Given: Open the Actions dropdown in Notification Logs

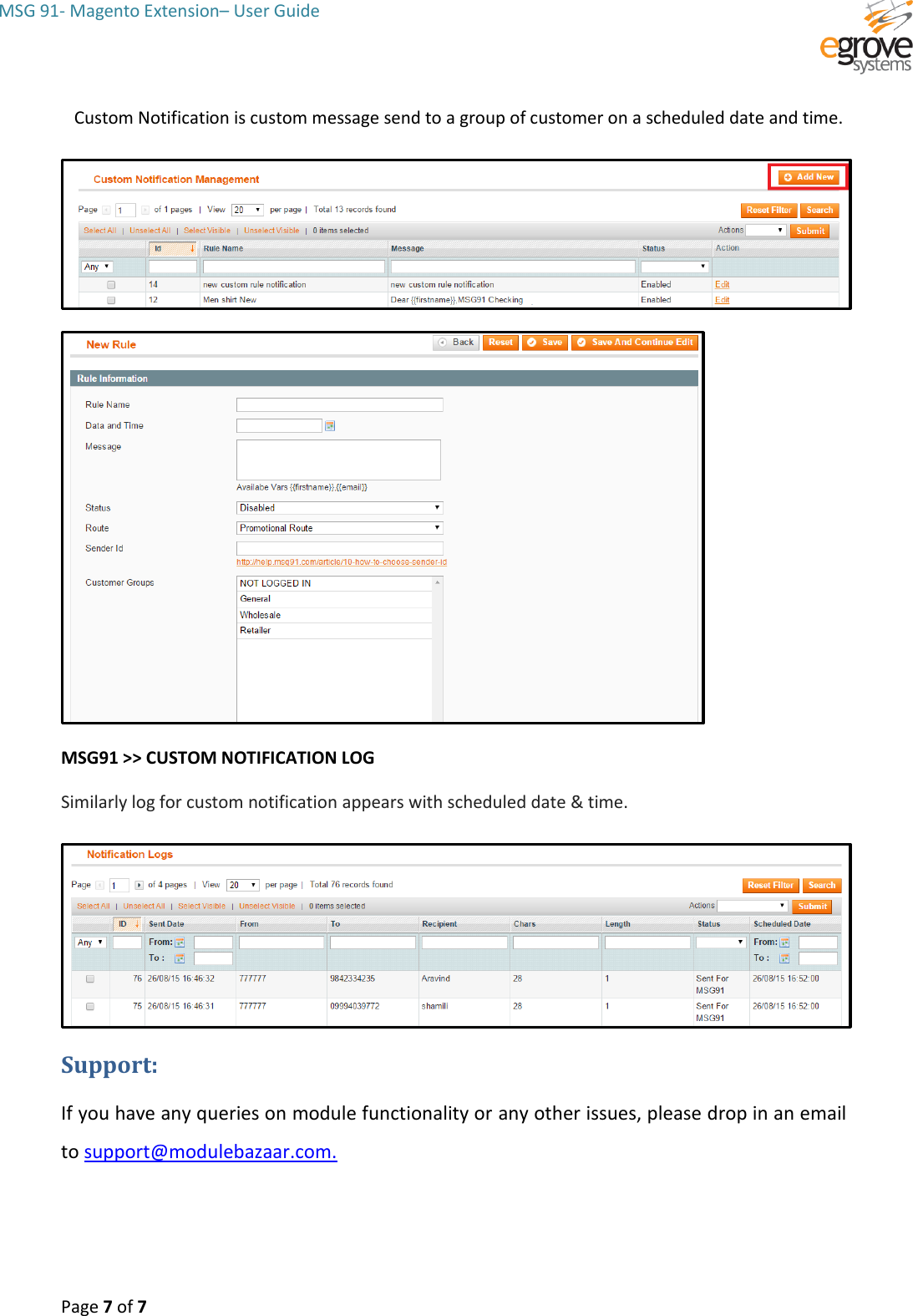Looking at the screenshot, I should [x=753, y=906].
